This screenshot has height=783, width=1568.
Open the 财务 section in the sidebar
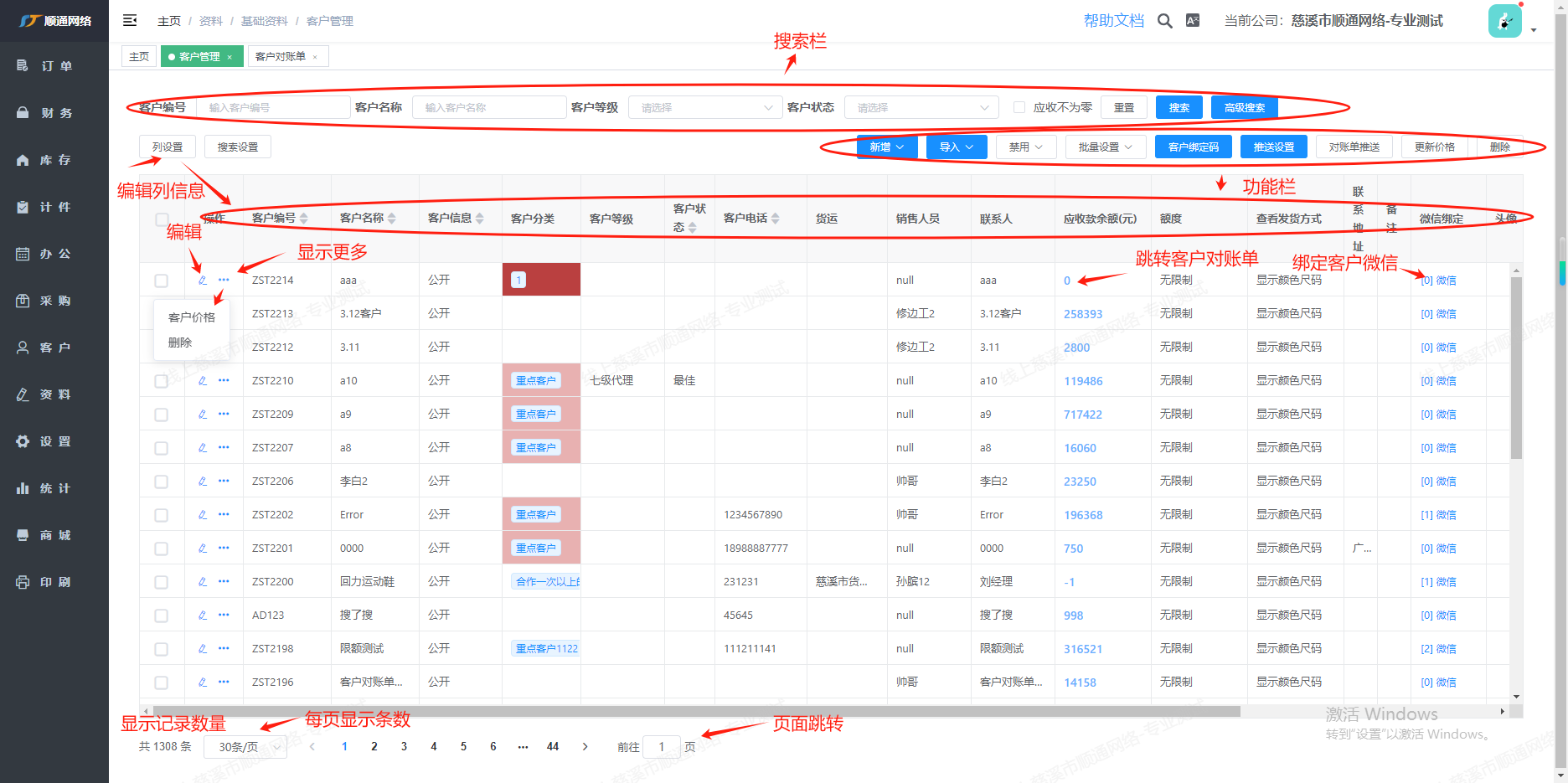[54, 112]
